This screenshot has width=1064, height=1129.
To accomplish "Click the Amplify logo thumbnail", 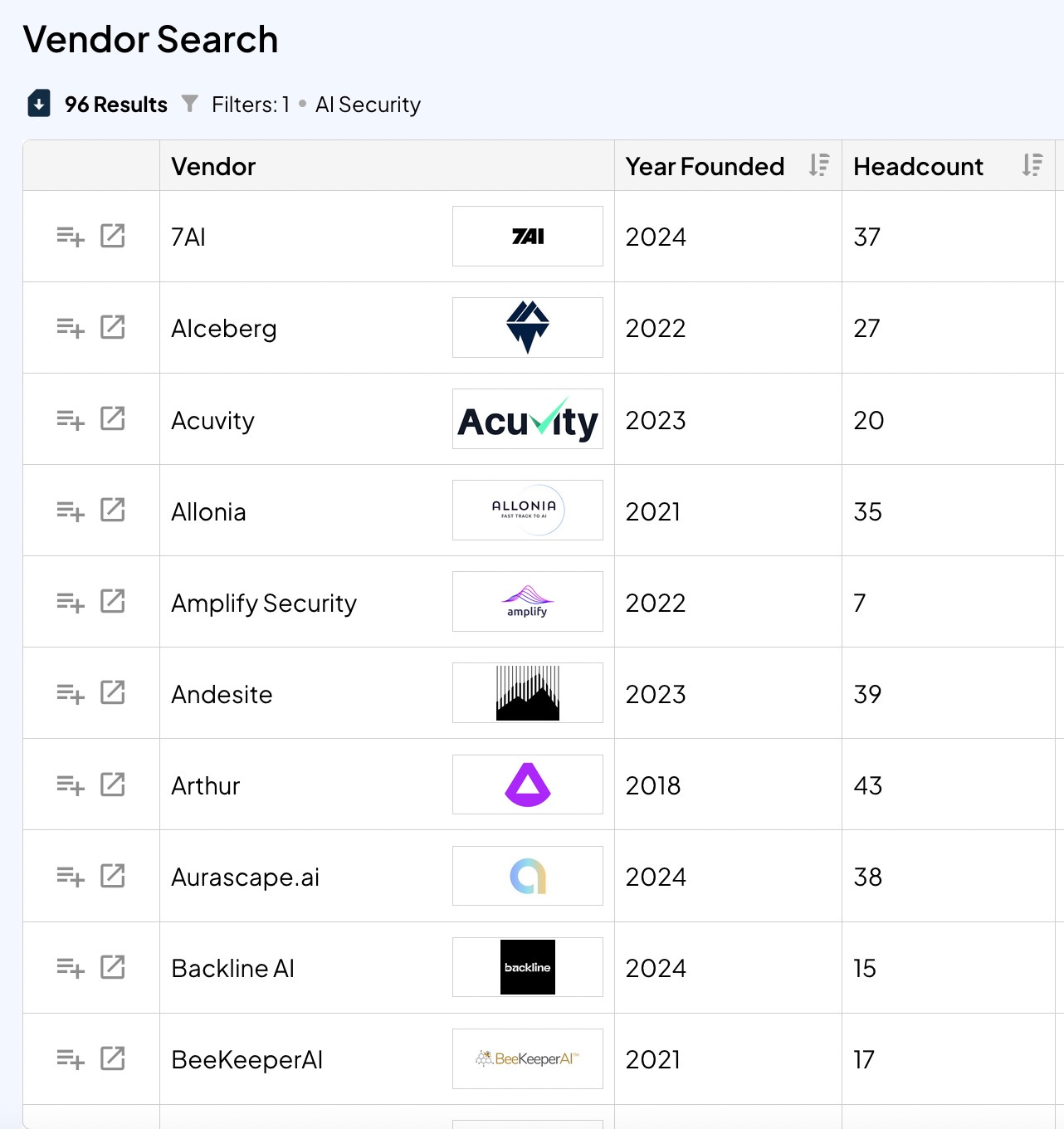I will 528,602.
